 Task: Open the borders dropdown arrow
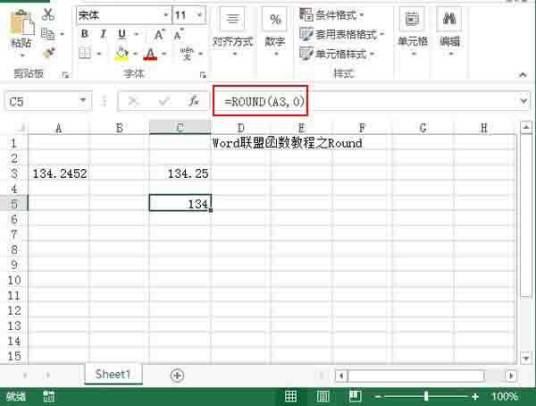click(99, 54)
